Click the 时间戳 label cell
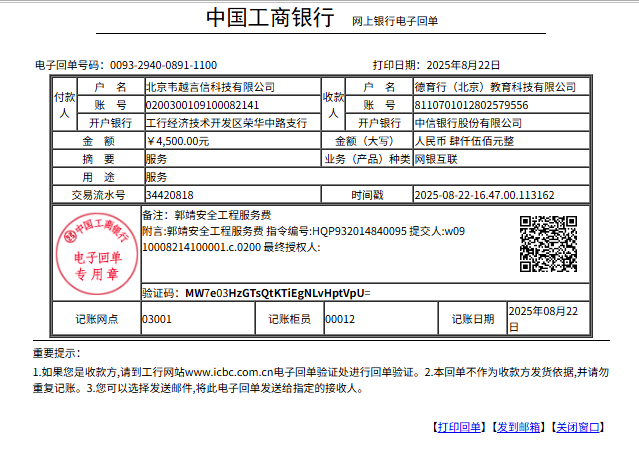 click(x=367, y=195)
